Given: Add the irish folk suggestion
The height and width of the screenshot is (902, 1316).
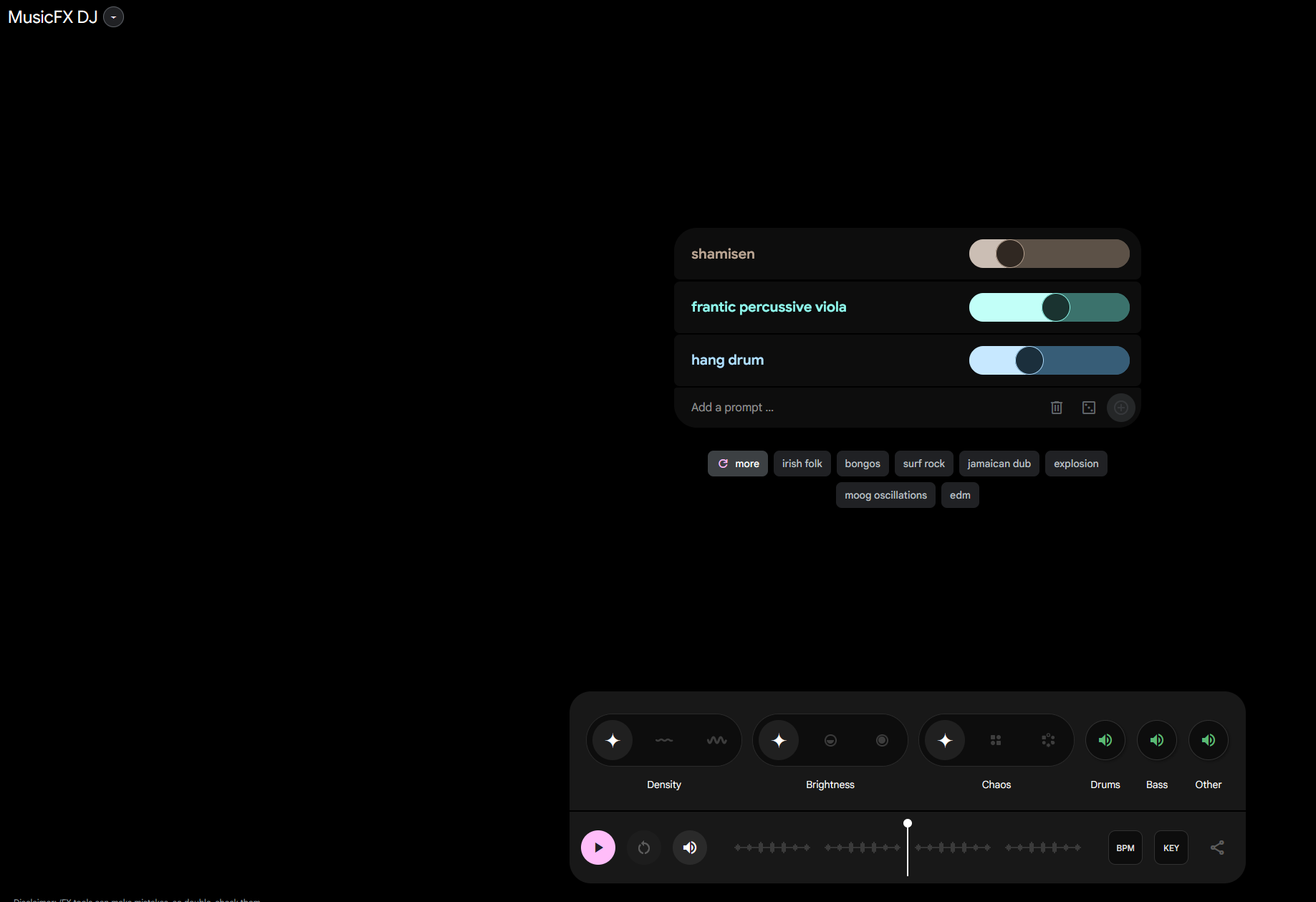Looking at the screenshot, I should tap(802, 464).
